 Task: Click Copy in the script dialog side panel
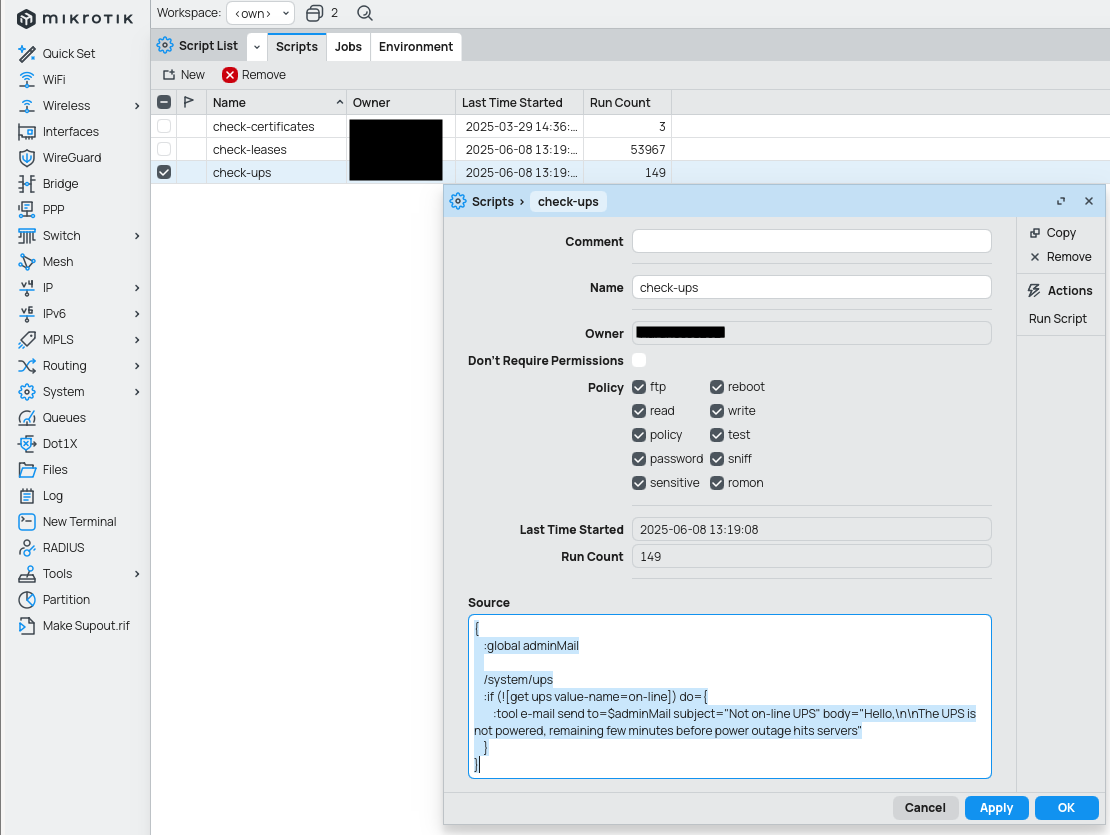(1053, 233)
